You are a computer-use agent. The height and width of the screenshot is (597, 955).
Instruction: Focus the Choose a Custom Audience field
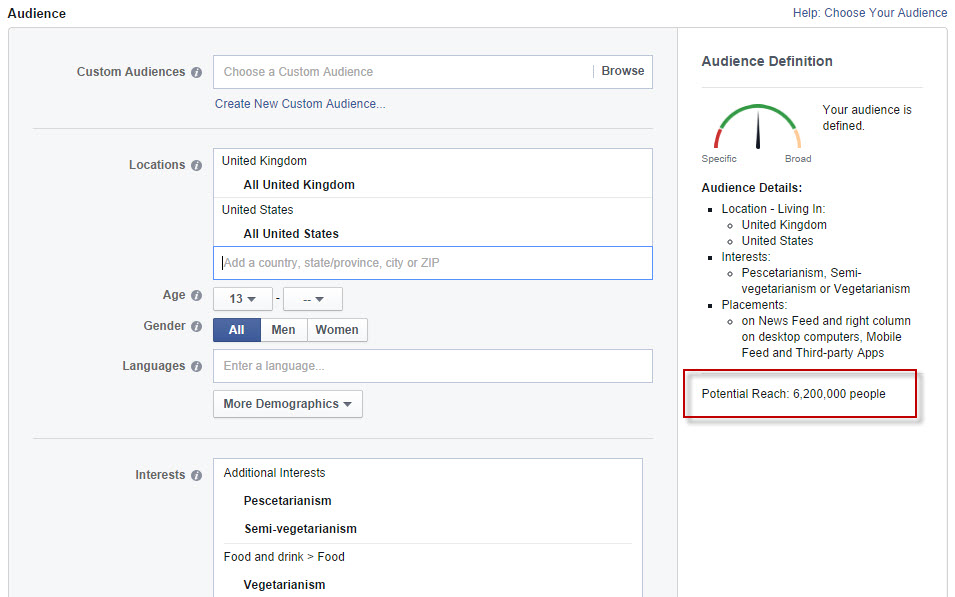[400, 72]
